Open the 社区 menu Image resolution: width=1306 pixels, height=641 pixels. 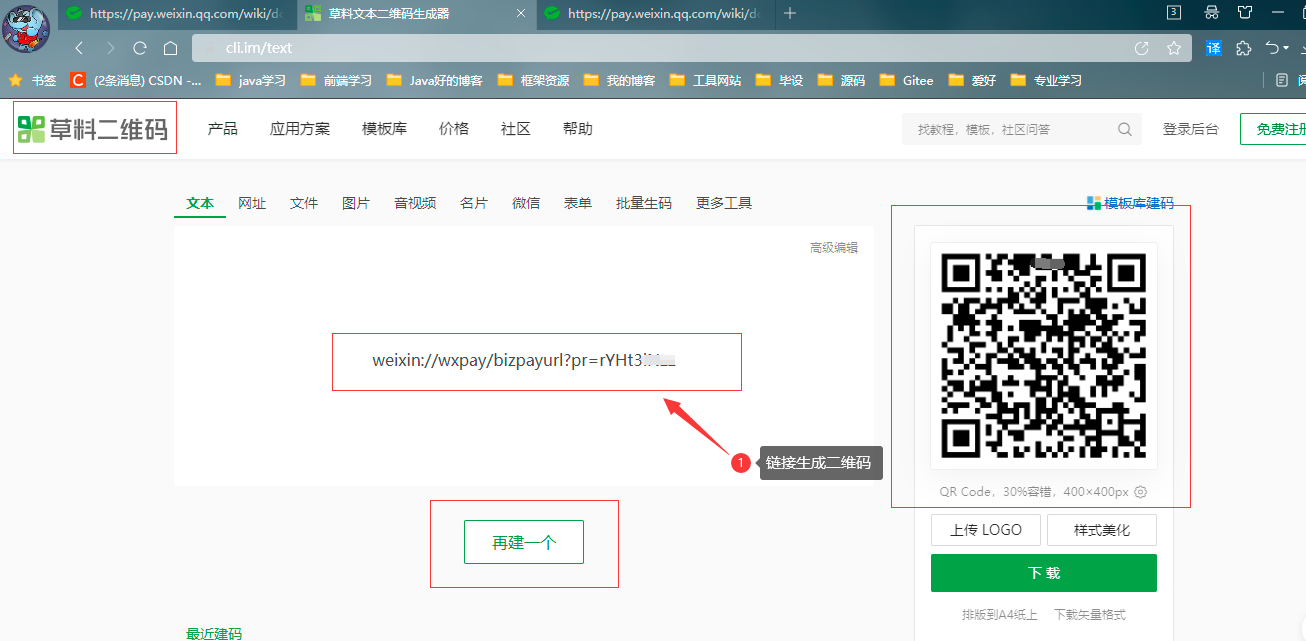click(x=516, y=128)
